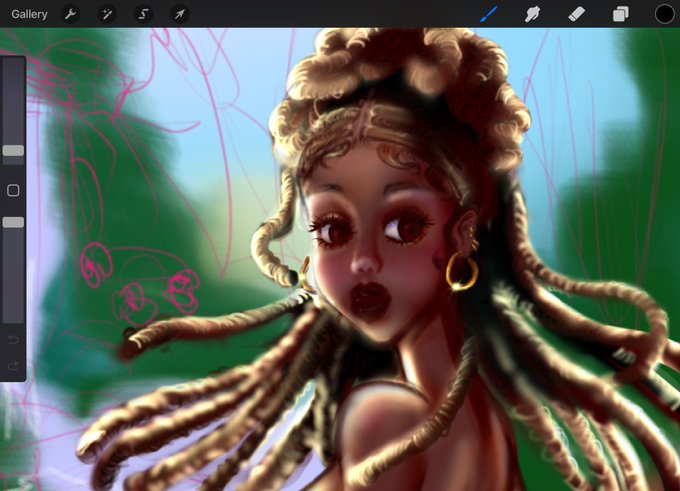Open the Layers panel

coord(621,14)
